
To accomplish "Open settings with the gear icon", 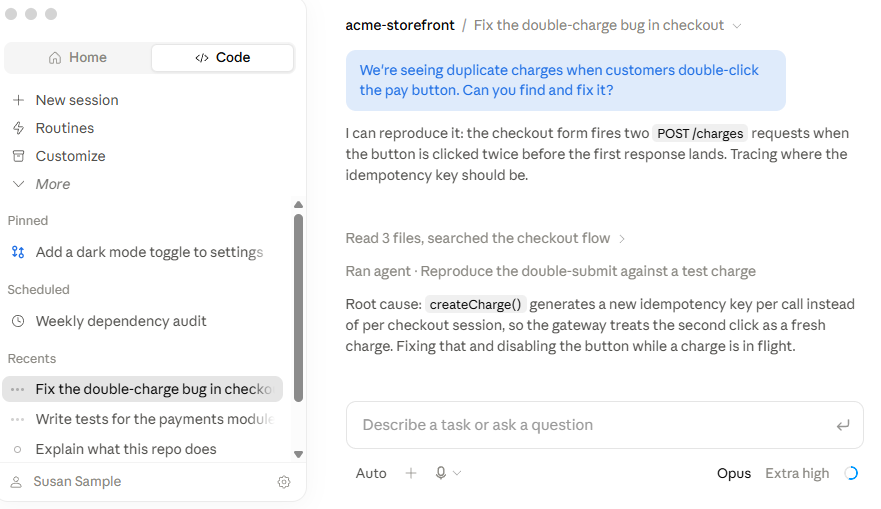I will (284, 482).
